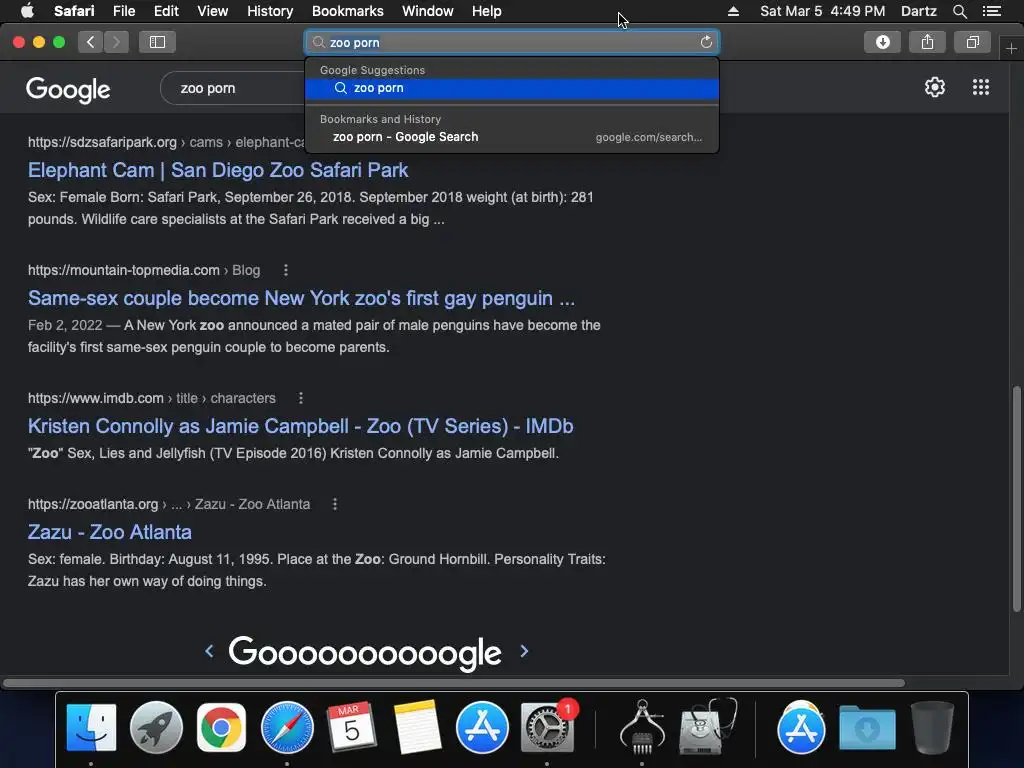Open the Safari downloads list
1024x768 pixels.
pyautogui.click(x=882, y=42)
